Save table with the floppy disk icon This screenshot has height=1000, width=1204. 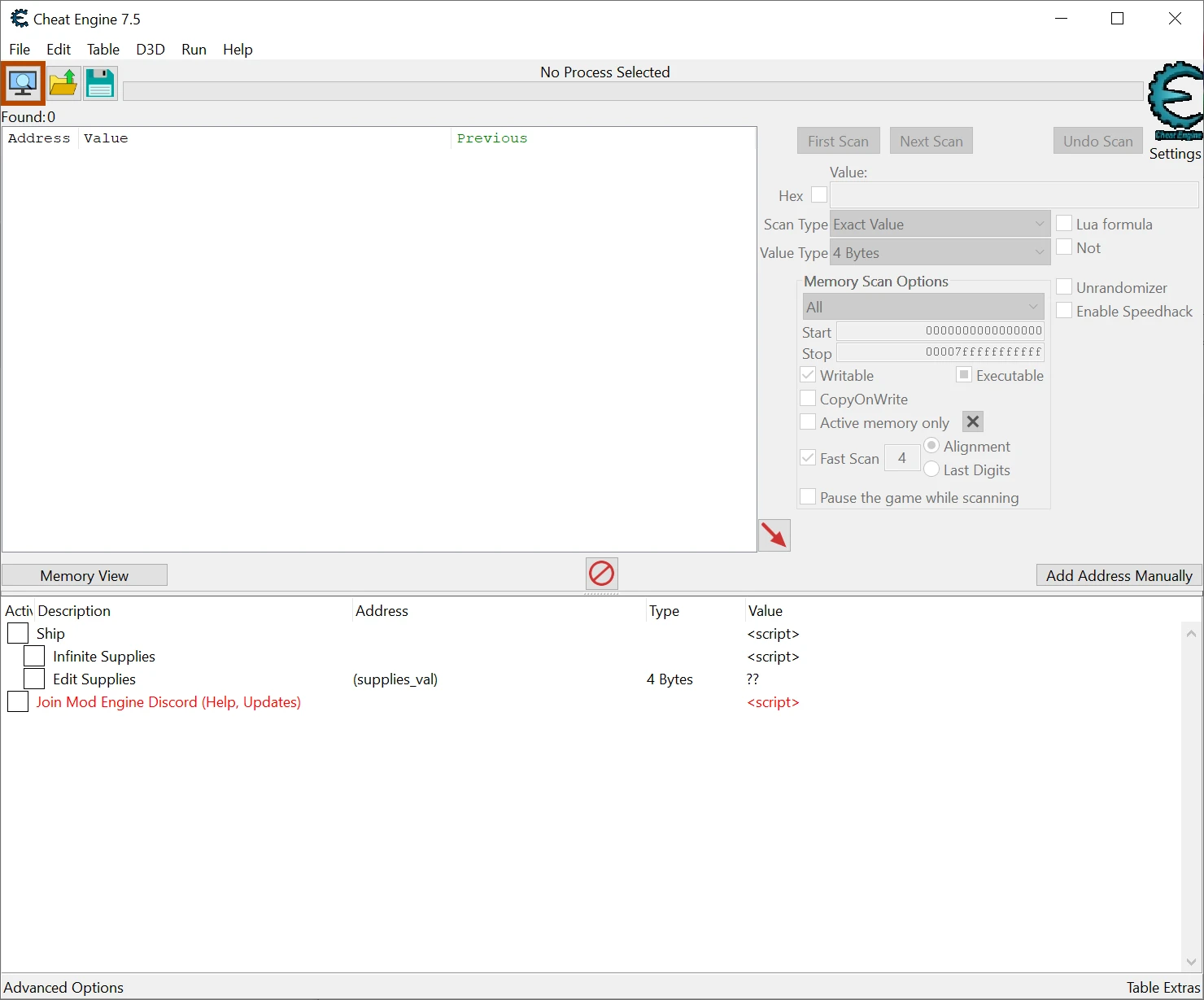(x=100, y=83)
